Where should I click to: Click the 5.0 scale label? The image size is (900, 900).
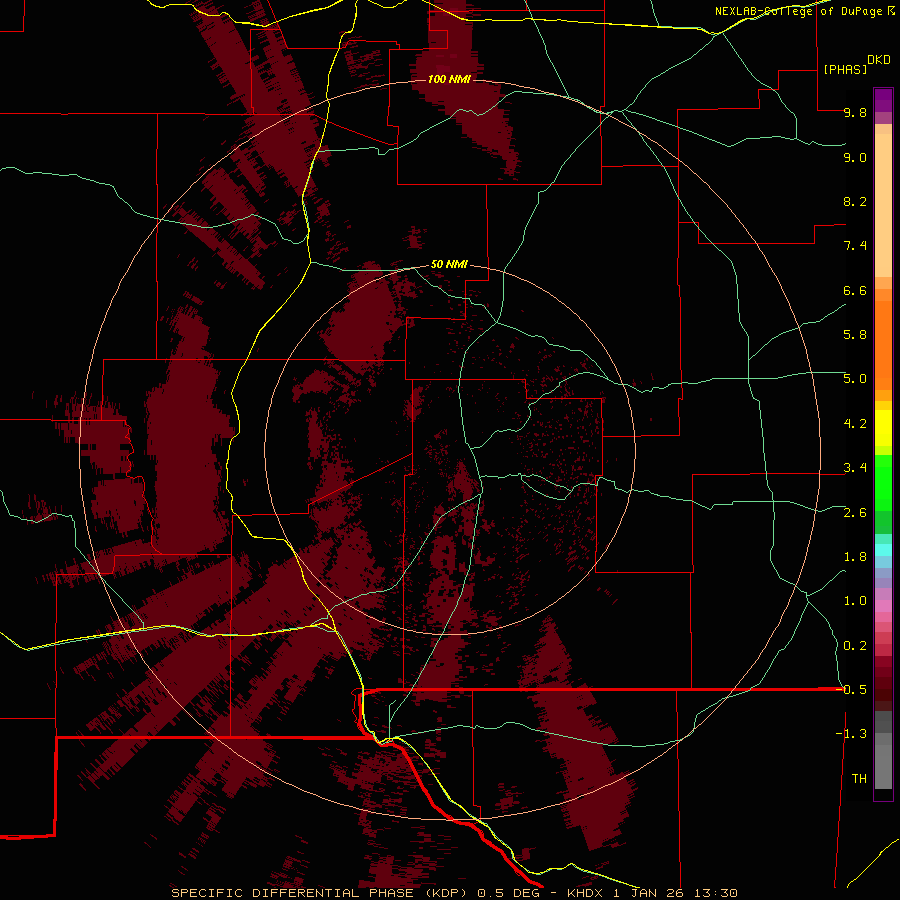pos(855,379)
